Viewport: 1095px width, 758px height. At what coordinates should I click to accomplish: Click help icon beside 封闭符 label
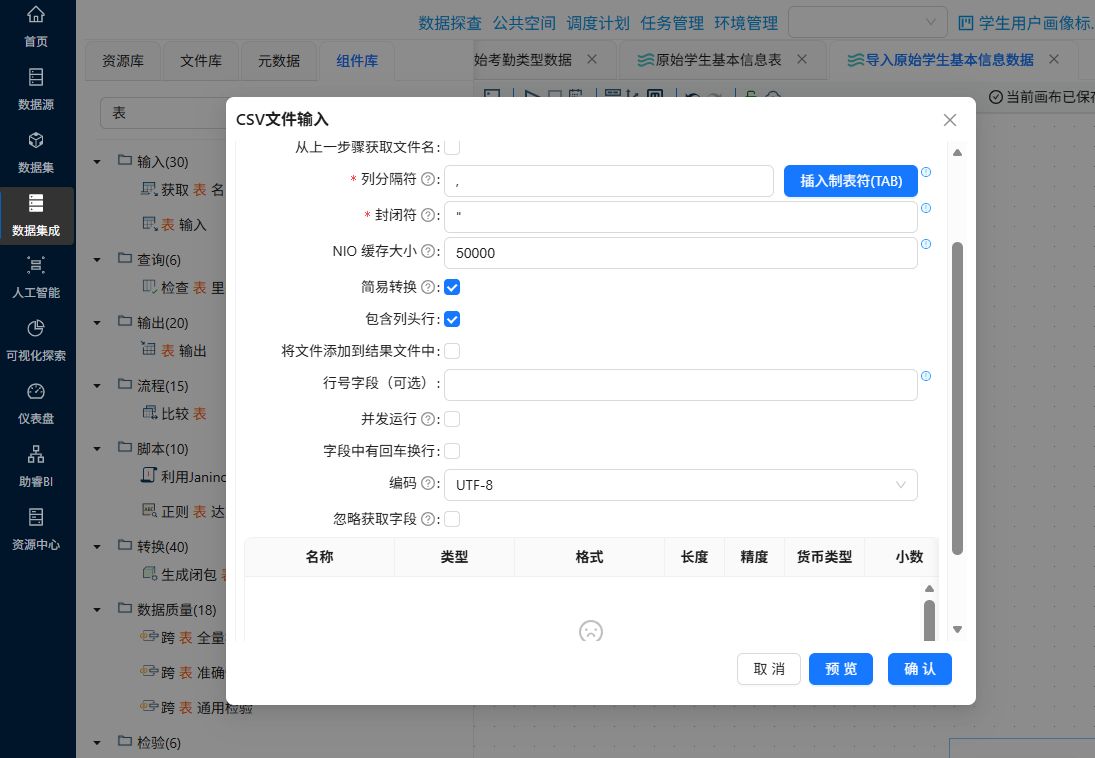point(427,215)
